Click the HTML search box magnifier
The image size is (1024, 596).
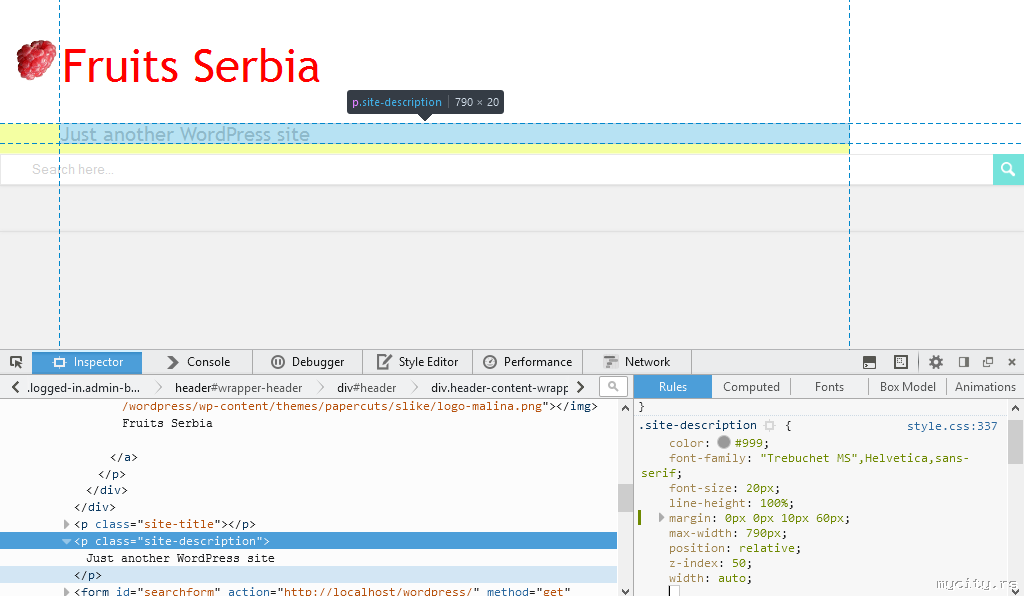(x=613, y=386)
